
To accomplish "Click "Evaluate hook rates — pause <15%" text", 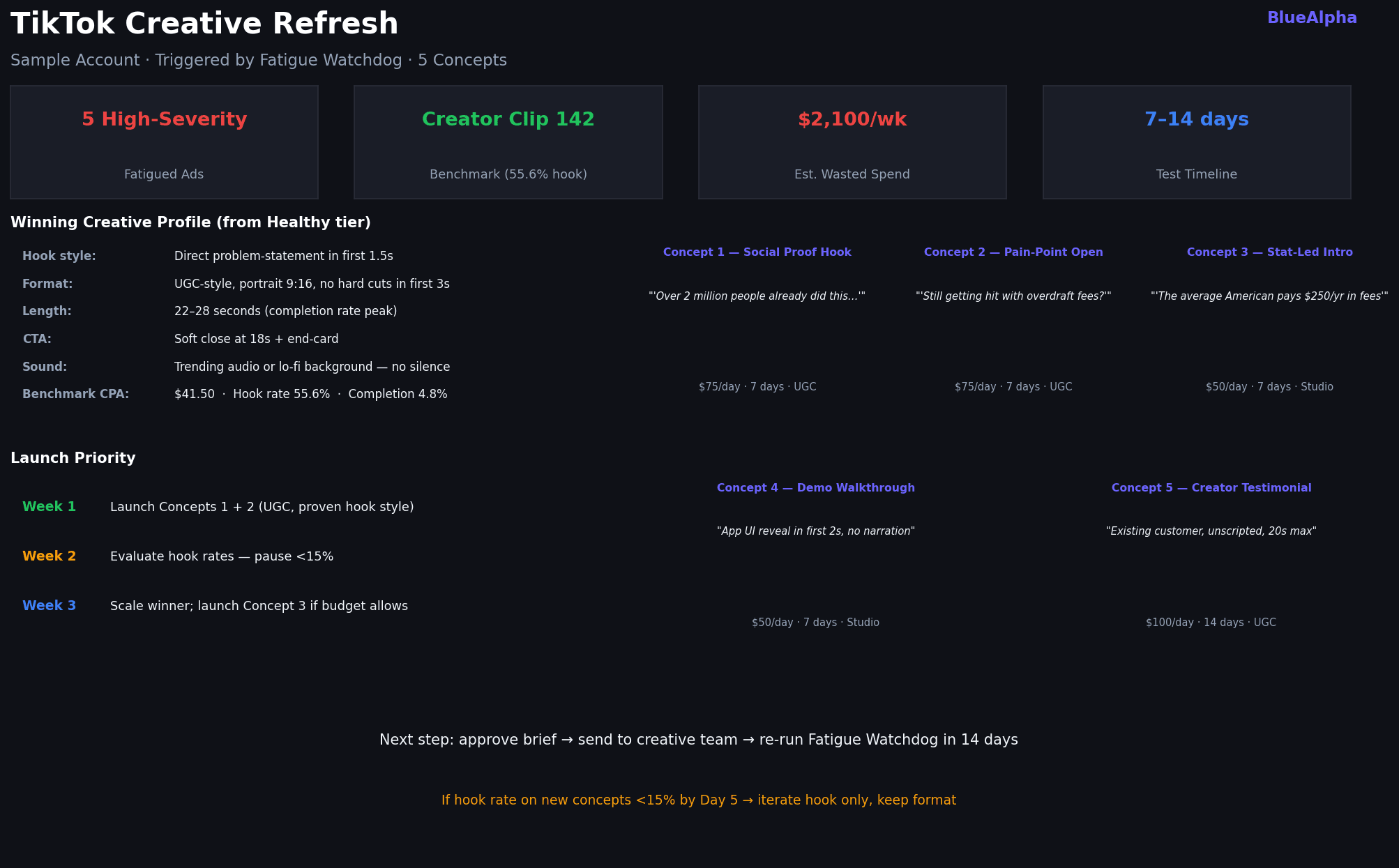I will [x=222, y=557].
